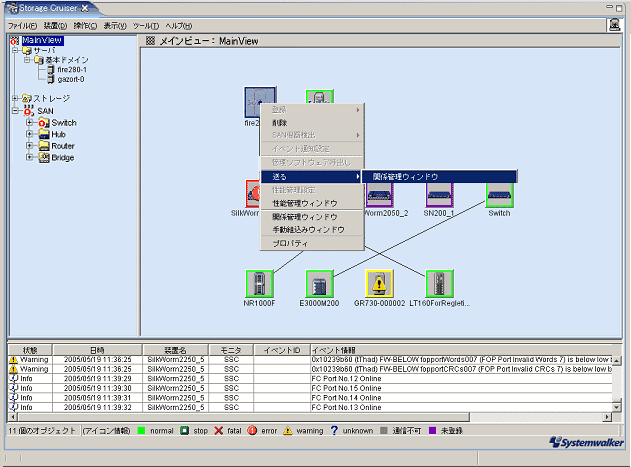Sort event log by 日時 column header
The height and width of the screenshot is (467, 631).
coord(97,350)
